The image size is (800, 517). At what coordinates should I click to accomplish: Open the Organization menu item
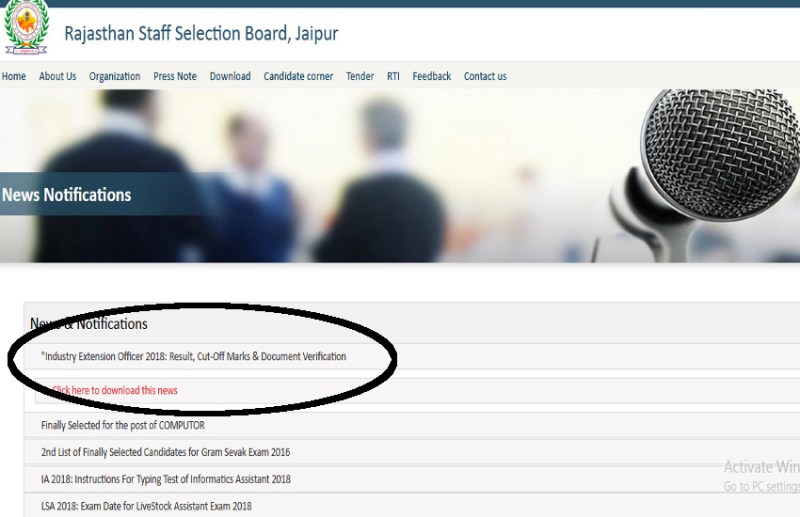(114, 76)
